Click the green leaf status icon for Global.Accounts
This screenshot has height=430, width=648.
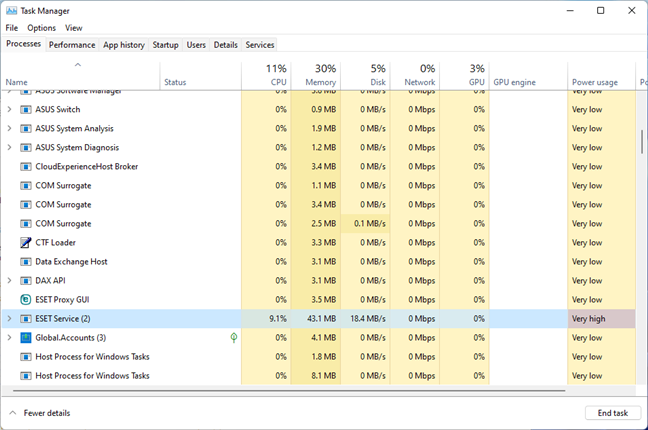point(233,338)
